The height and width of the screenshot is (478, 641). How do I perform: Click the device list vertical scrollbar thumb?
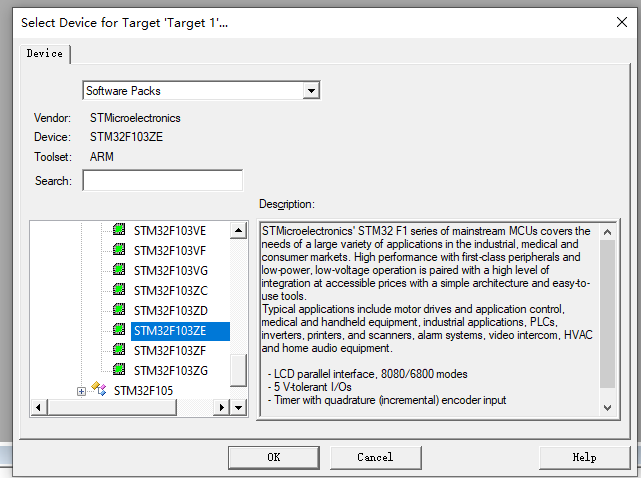click(x=238, y=370)
